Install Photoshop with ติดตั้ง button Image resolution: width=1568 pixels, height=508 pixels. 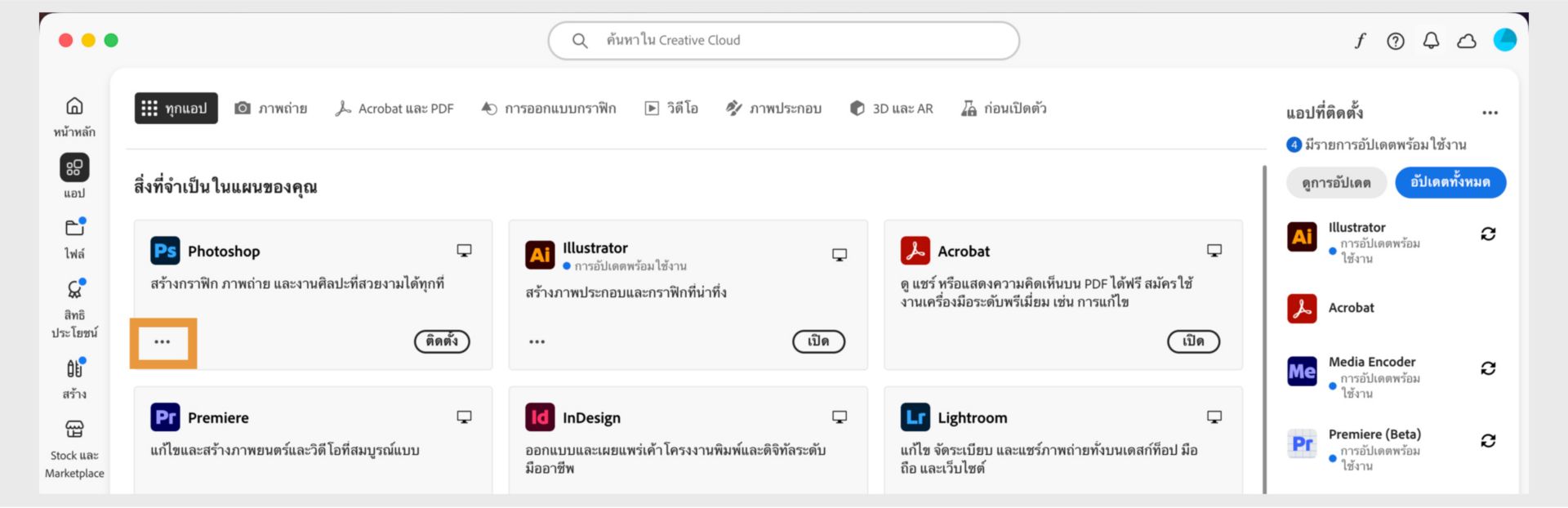[x=442, y=341]
